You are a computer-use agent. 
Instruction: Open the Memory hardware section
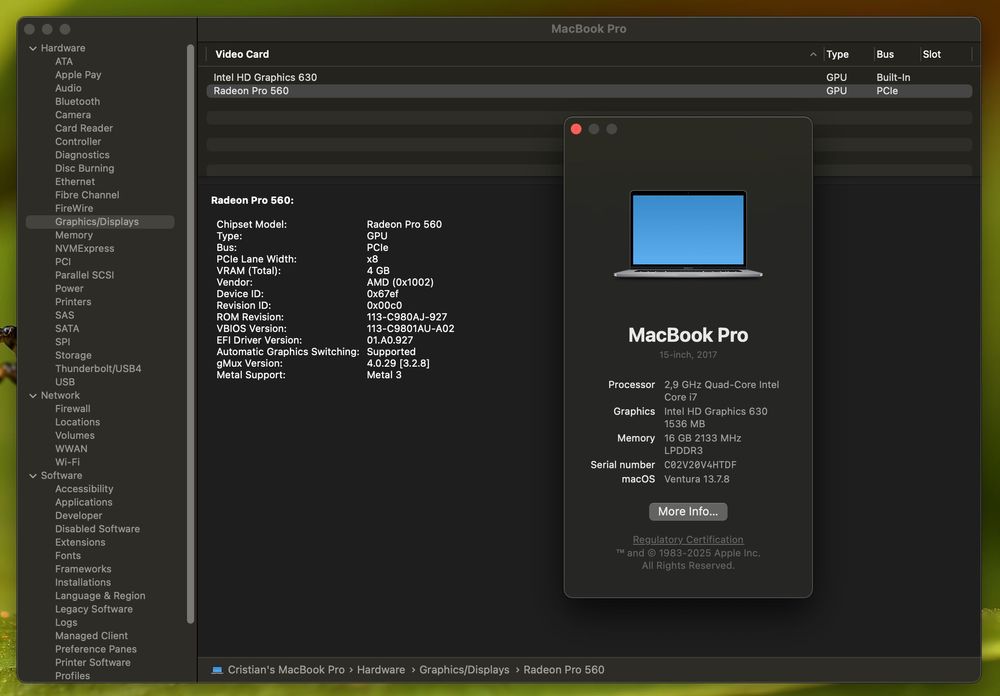[74, 235]
